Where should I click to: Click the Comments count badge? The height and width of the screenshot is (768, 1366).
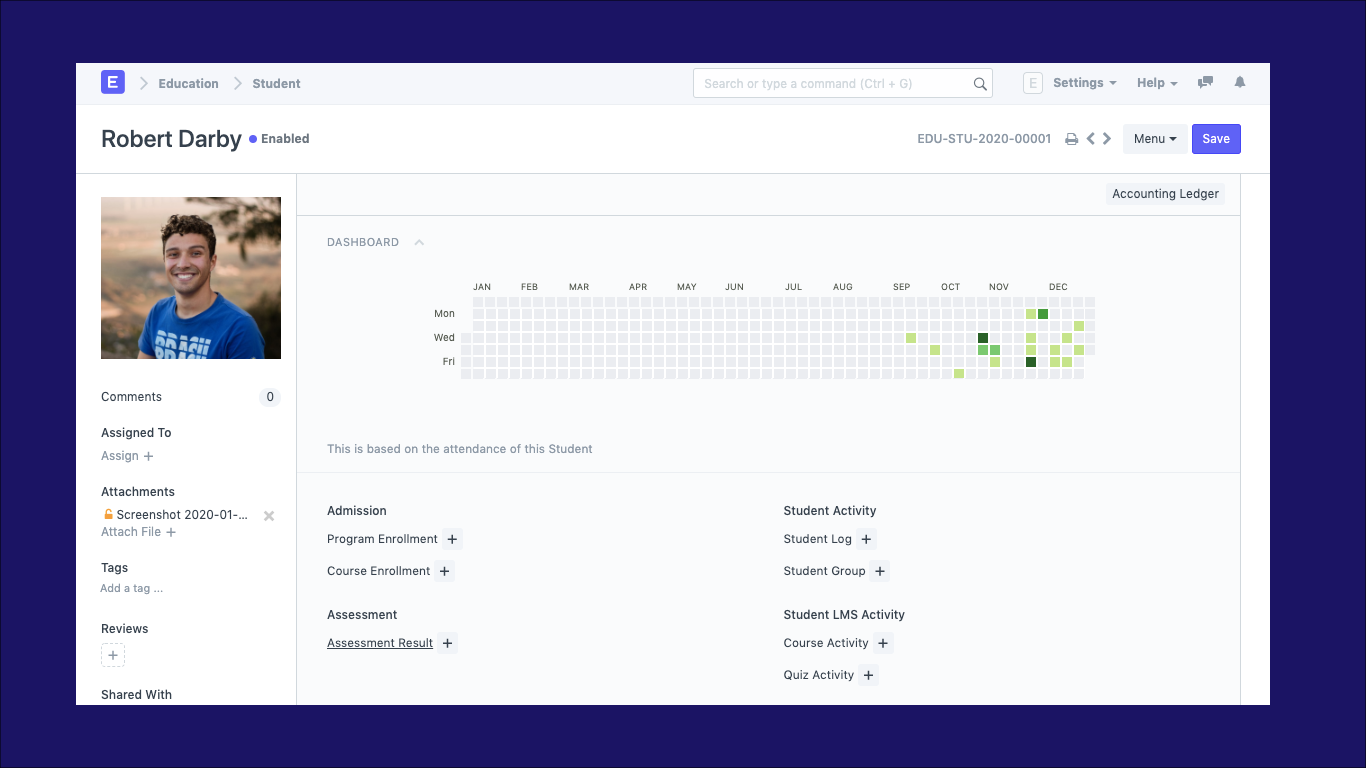point(269,397)
